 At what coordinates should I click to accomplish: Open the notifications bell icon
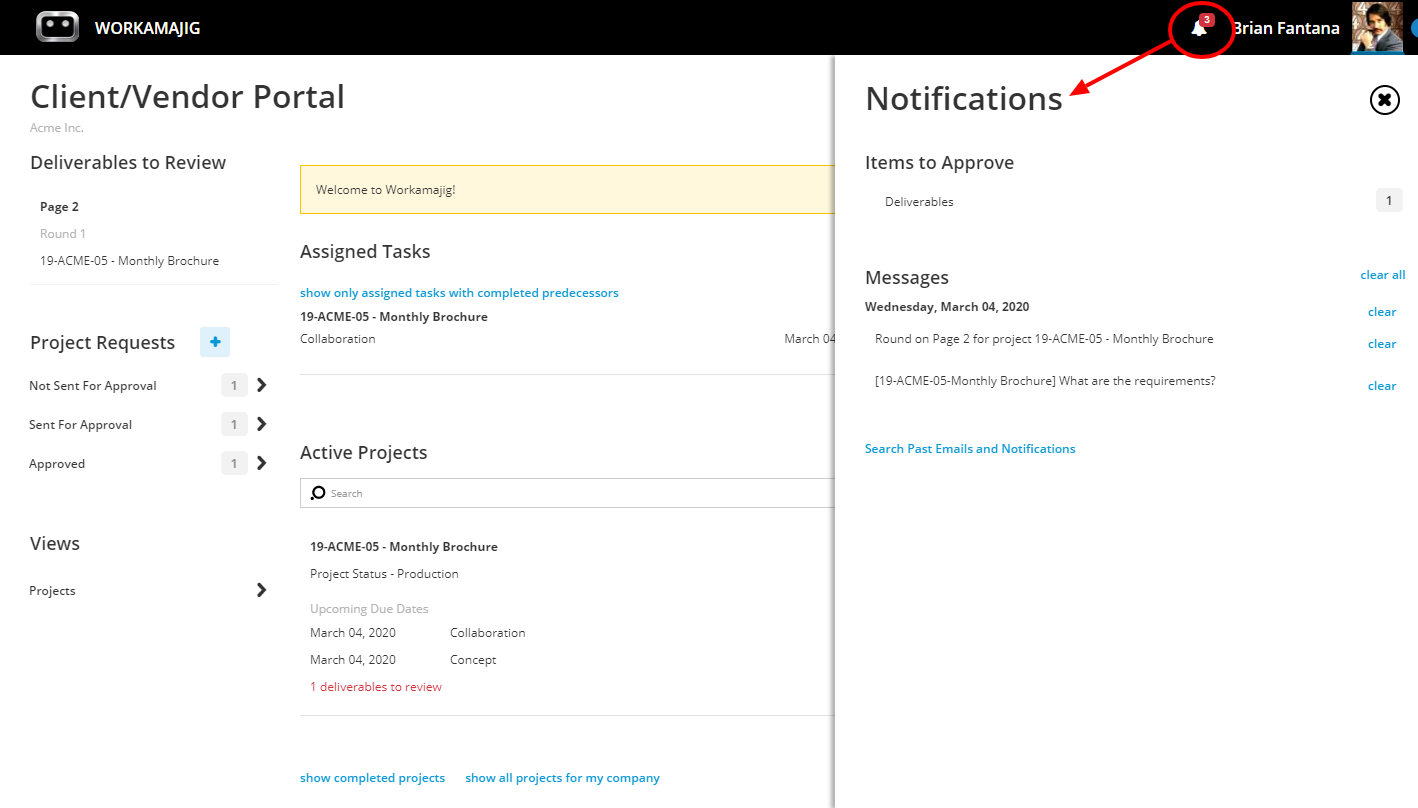pyautogui.click(x=1198, y=28)
